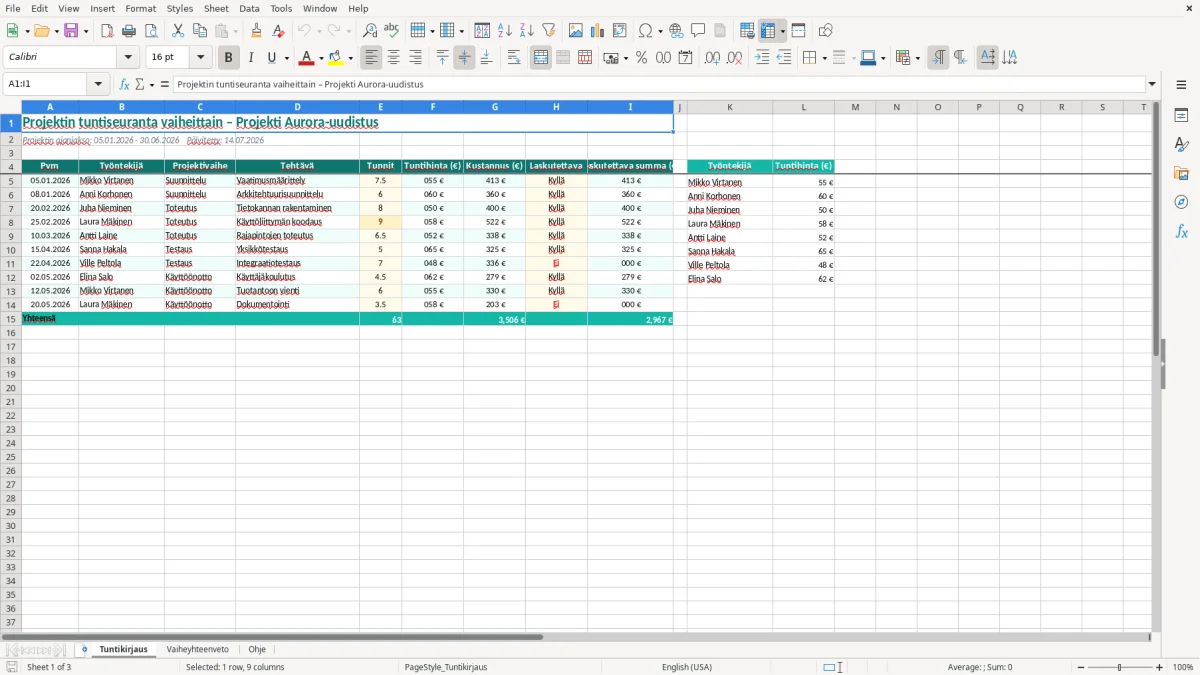Increase indent of cell
This screenshot has width=1200, height=675.
[x=762, y=58]
